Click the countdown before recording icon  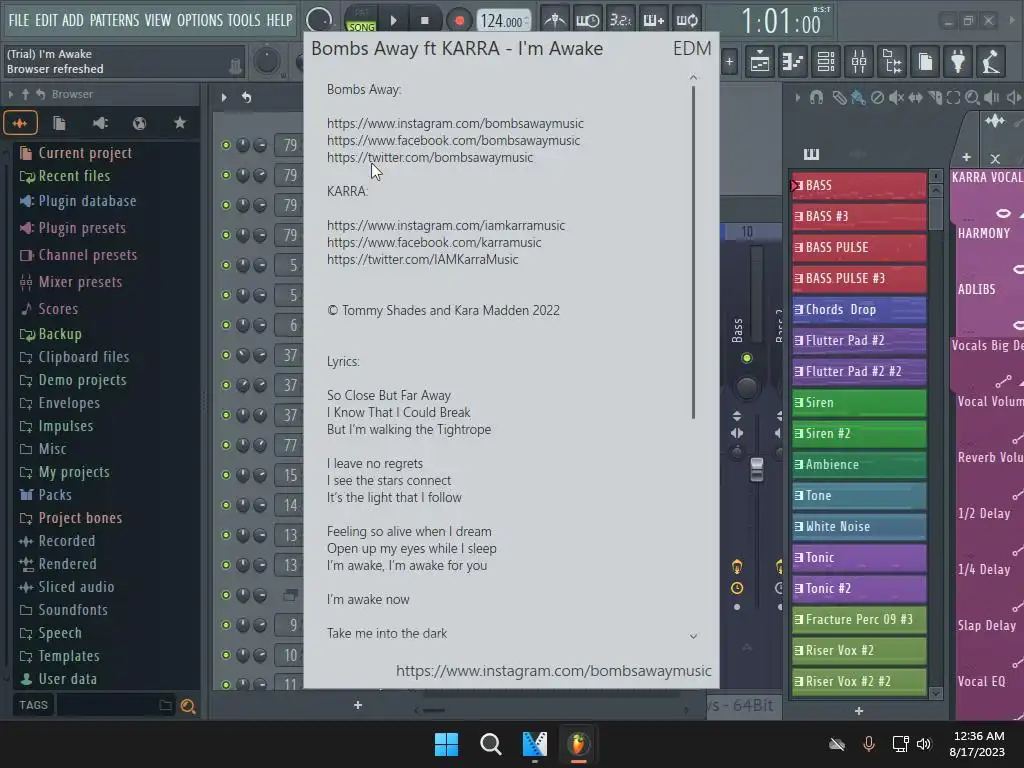[x=620, y=20]
